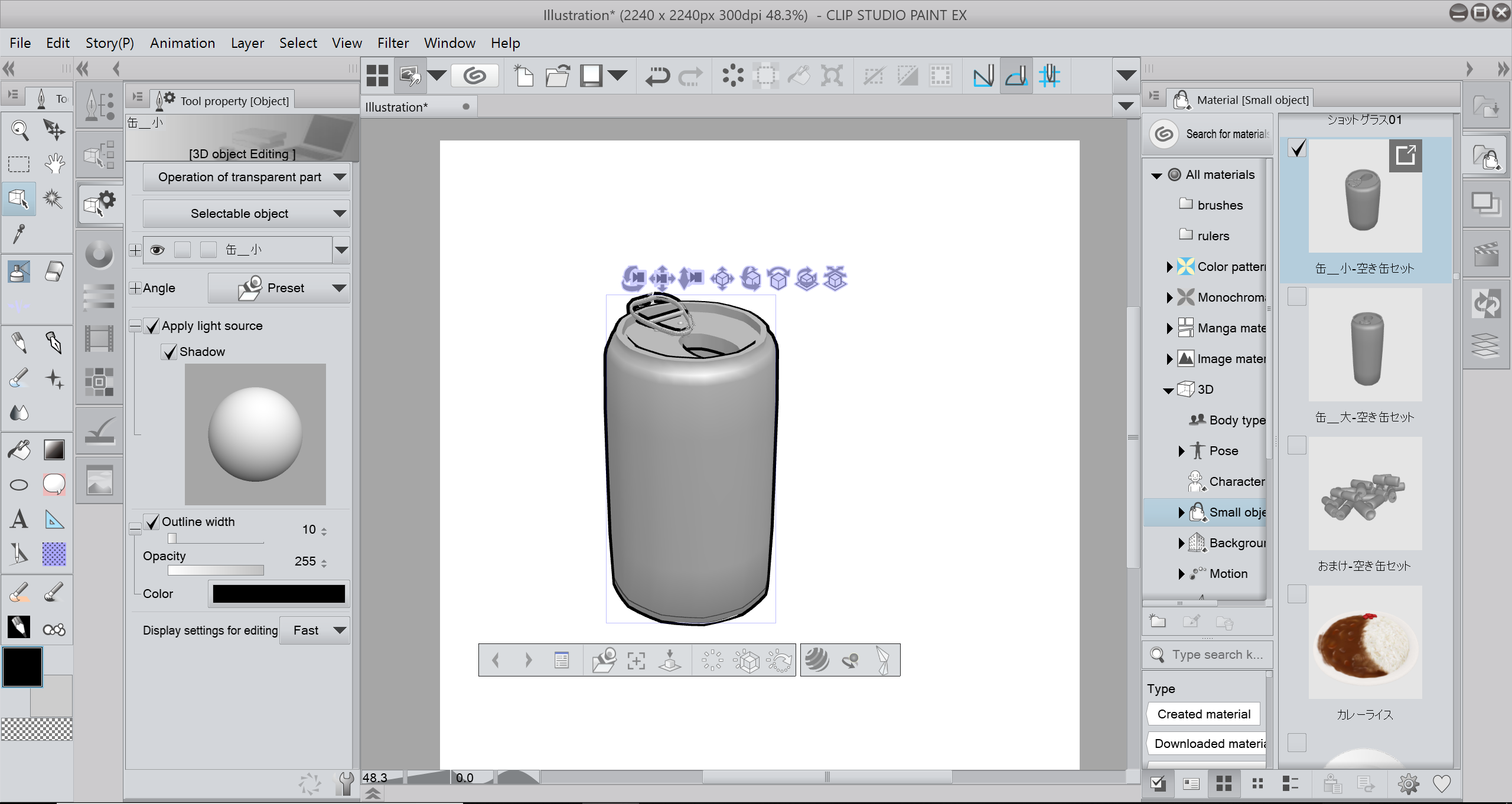Select the curry rice material thumbnail
The image size is (1512, 804).
click(1365, 643)
